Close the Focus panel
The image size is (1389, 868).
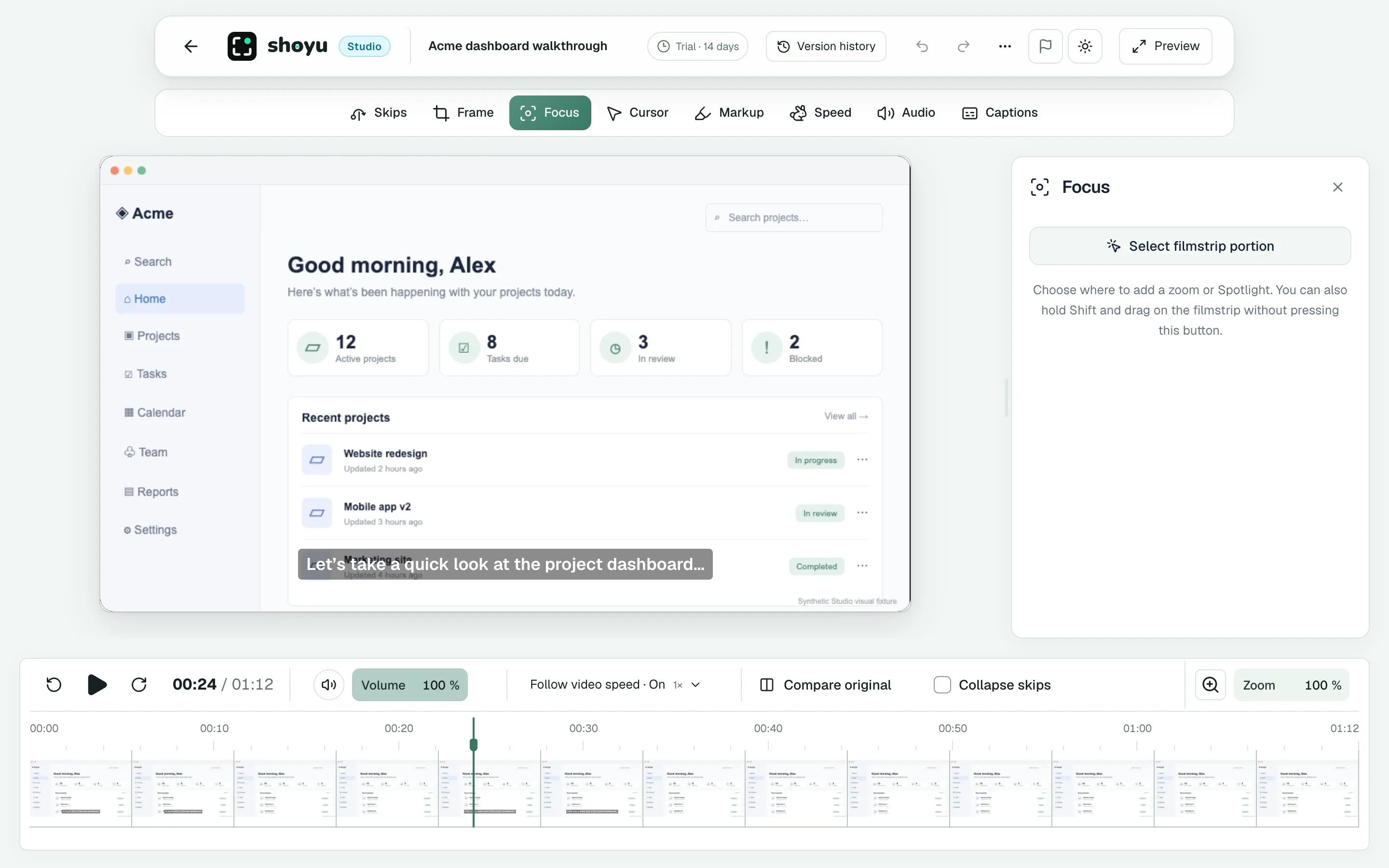pos(1337,187)
